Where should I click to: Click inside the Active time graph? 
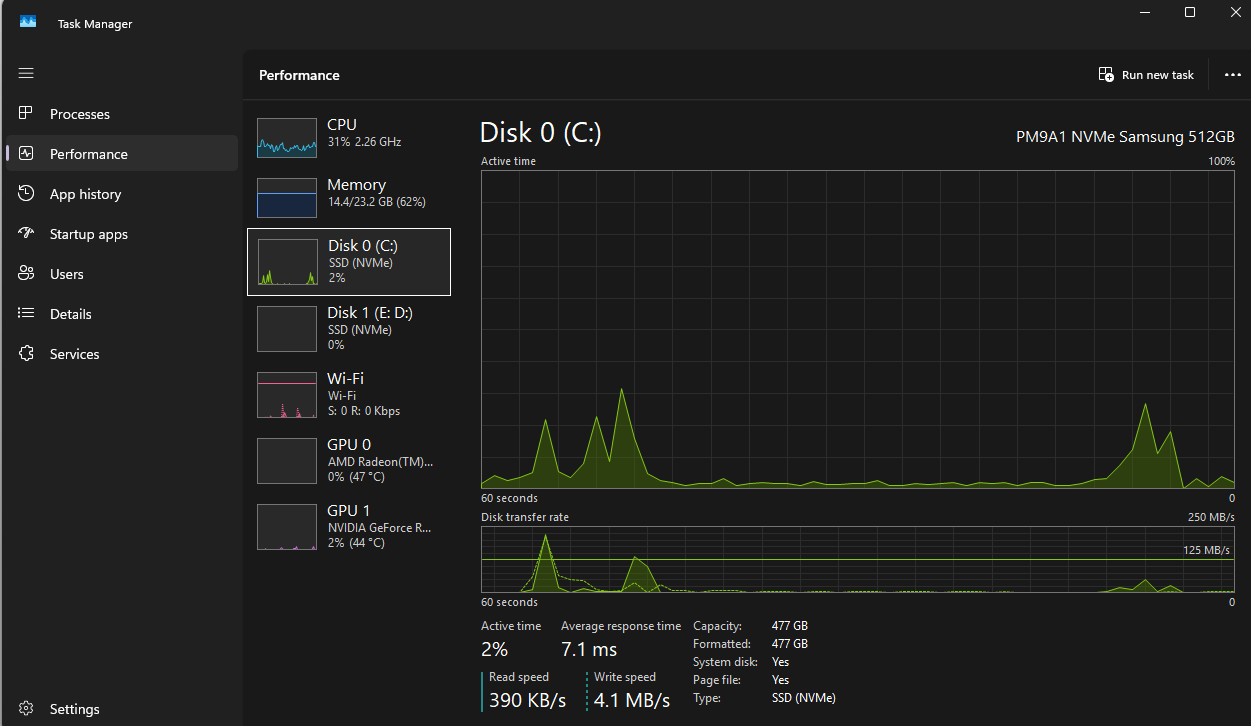click(858, 329)
